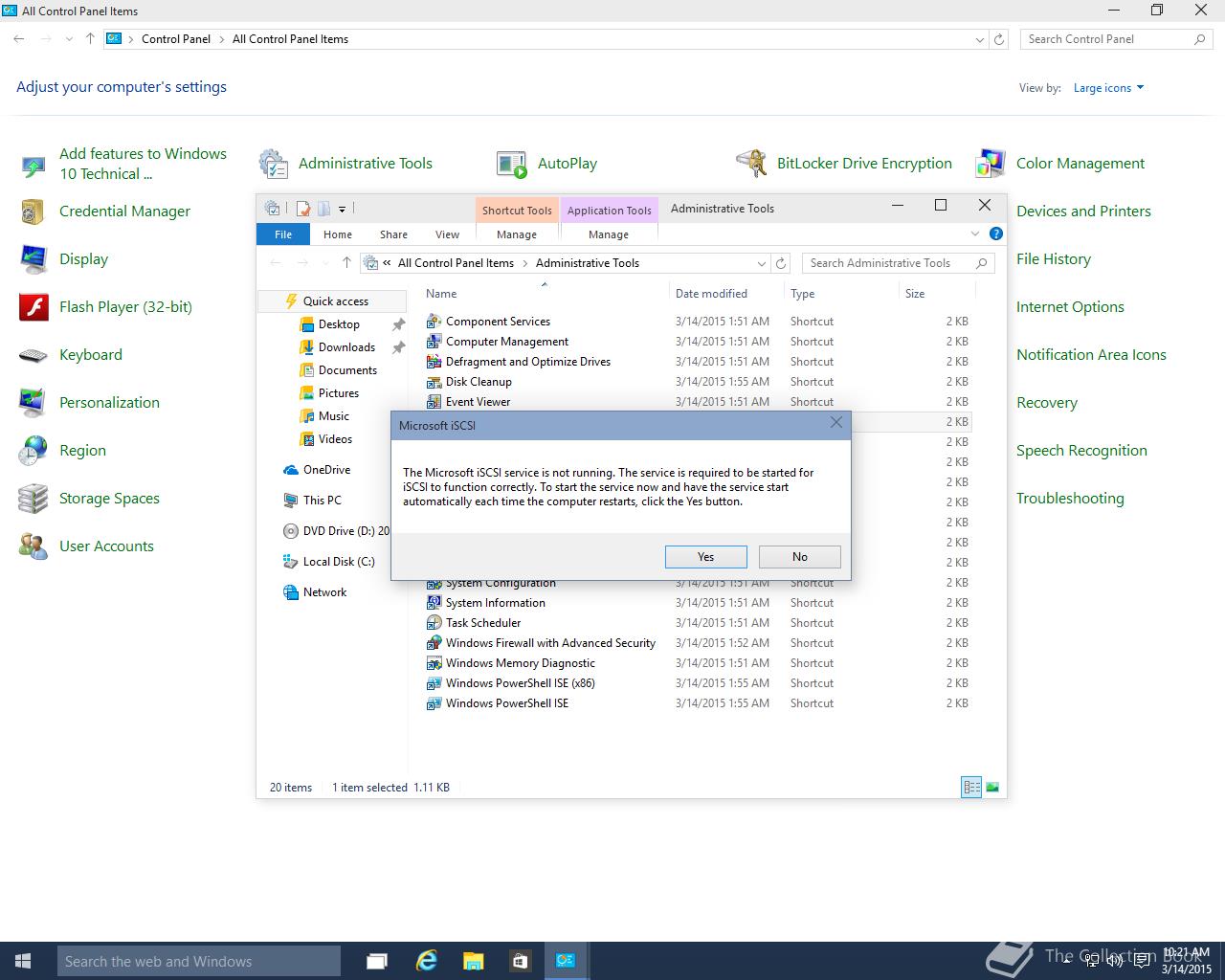Open the File History link
The width and height of the screenshot is (1225, 980).
[x=1054, y=259]
